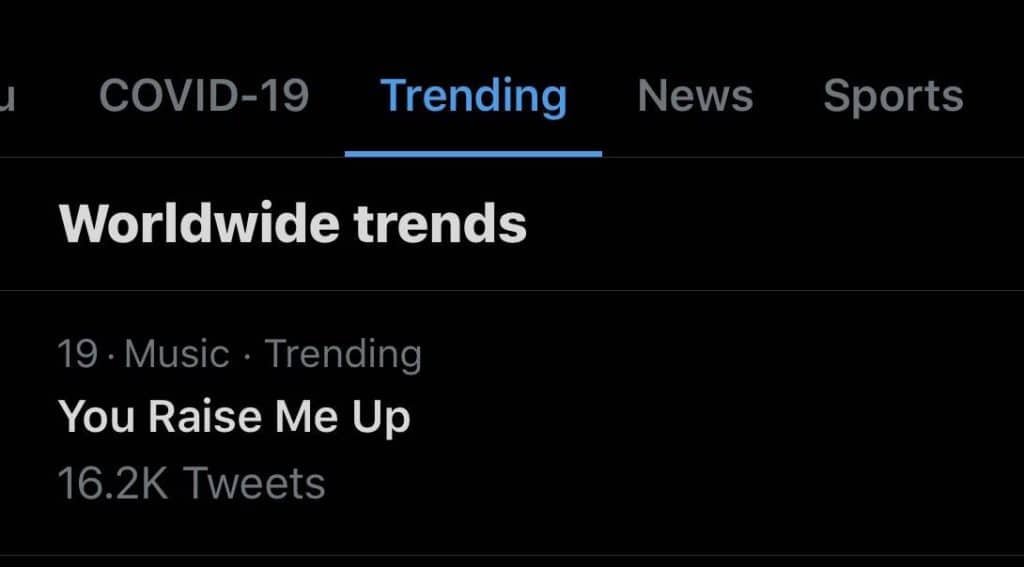This screenshot has width=1024, height=567.
Task: Click the blue underline beneath Trending
Action: coord(473,153)
